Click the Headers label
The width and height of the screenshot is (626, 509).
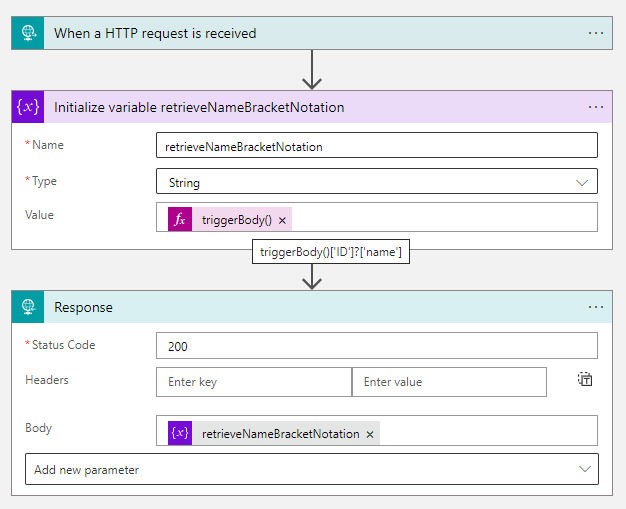pos(47,380)
